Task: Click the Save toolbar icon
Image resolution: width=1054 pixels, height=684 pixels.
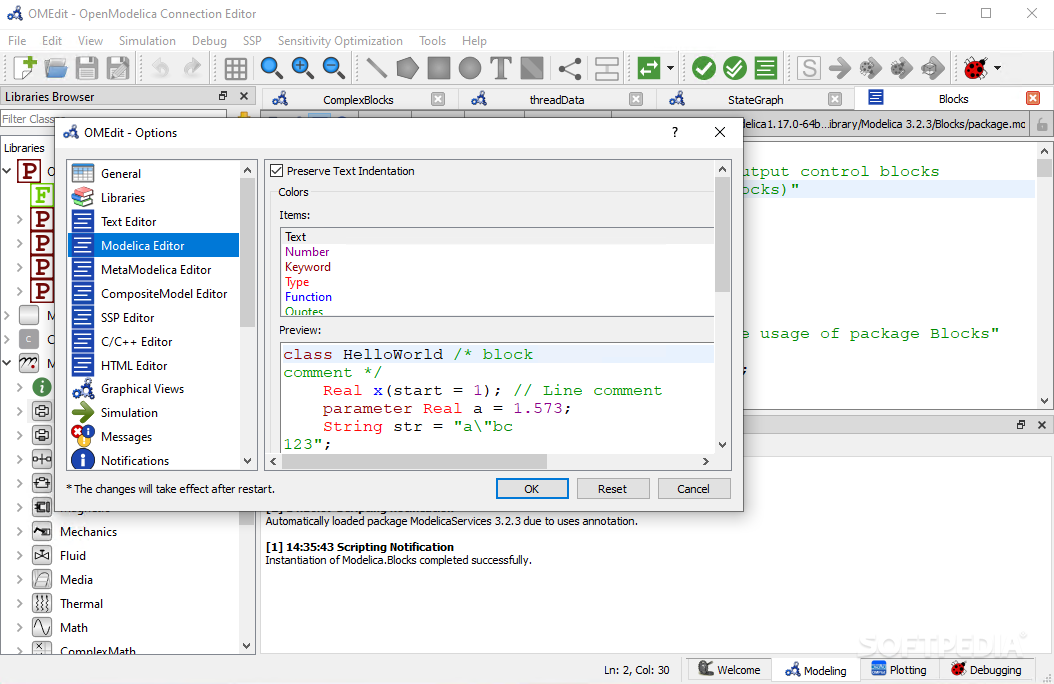Action: tap(87, 68)
